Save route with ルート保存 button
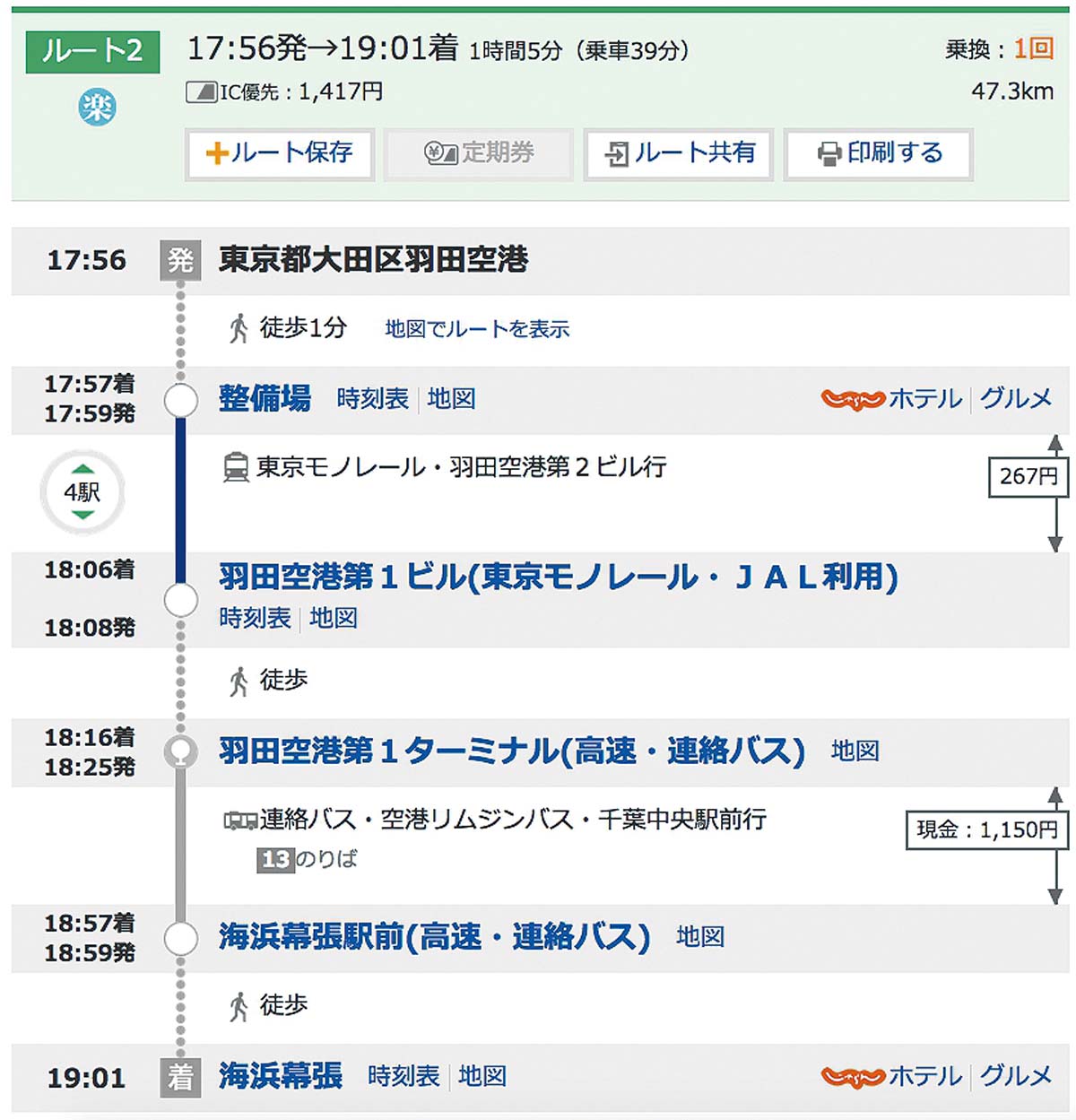 (280, 154)
